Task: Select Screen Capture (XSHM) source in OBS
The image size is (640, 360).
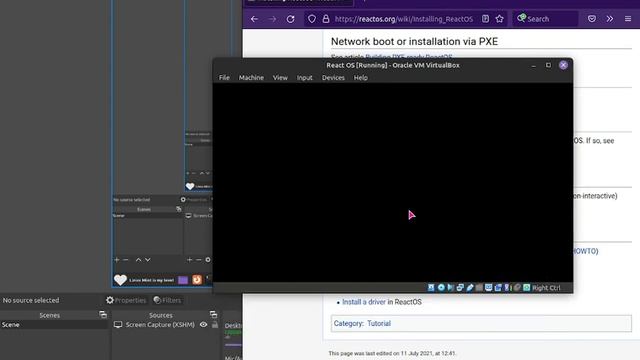Action: tap(160, 325)
